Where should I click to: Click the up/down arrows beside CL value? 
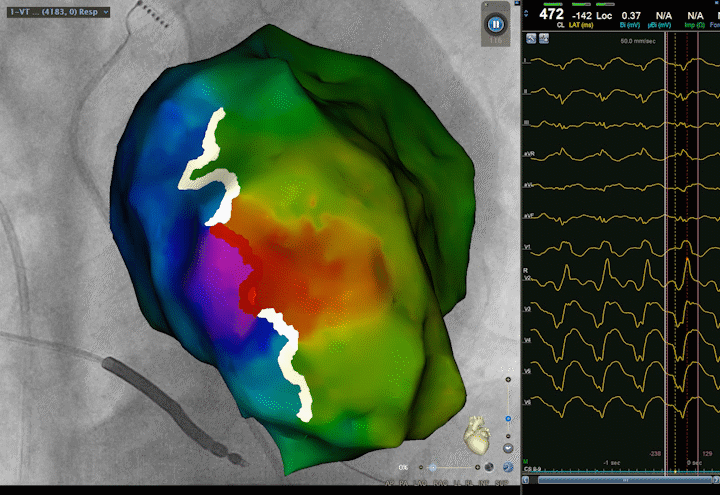[526, 14]
